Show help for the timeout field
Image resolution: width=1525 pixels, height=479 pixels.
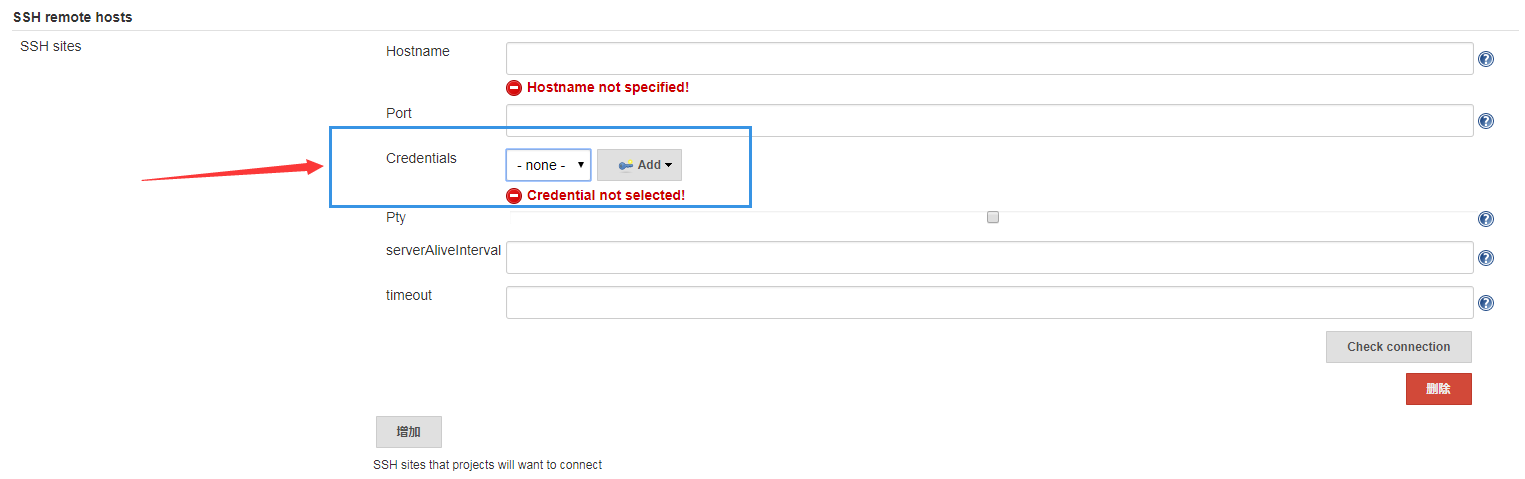tap(1486, 303)
